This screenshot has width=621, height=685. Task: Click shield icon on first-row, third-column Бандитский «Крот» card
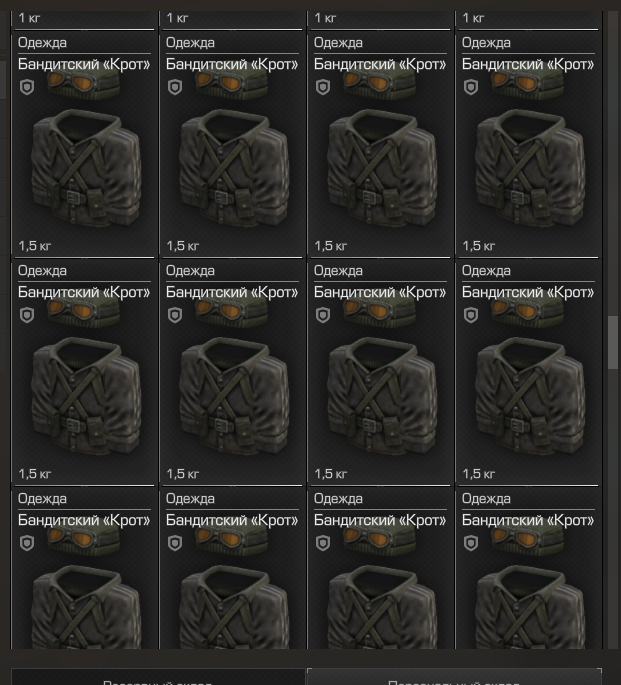click(323, 87)
